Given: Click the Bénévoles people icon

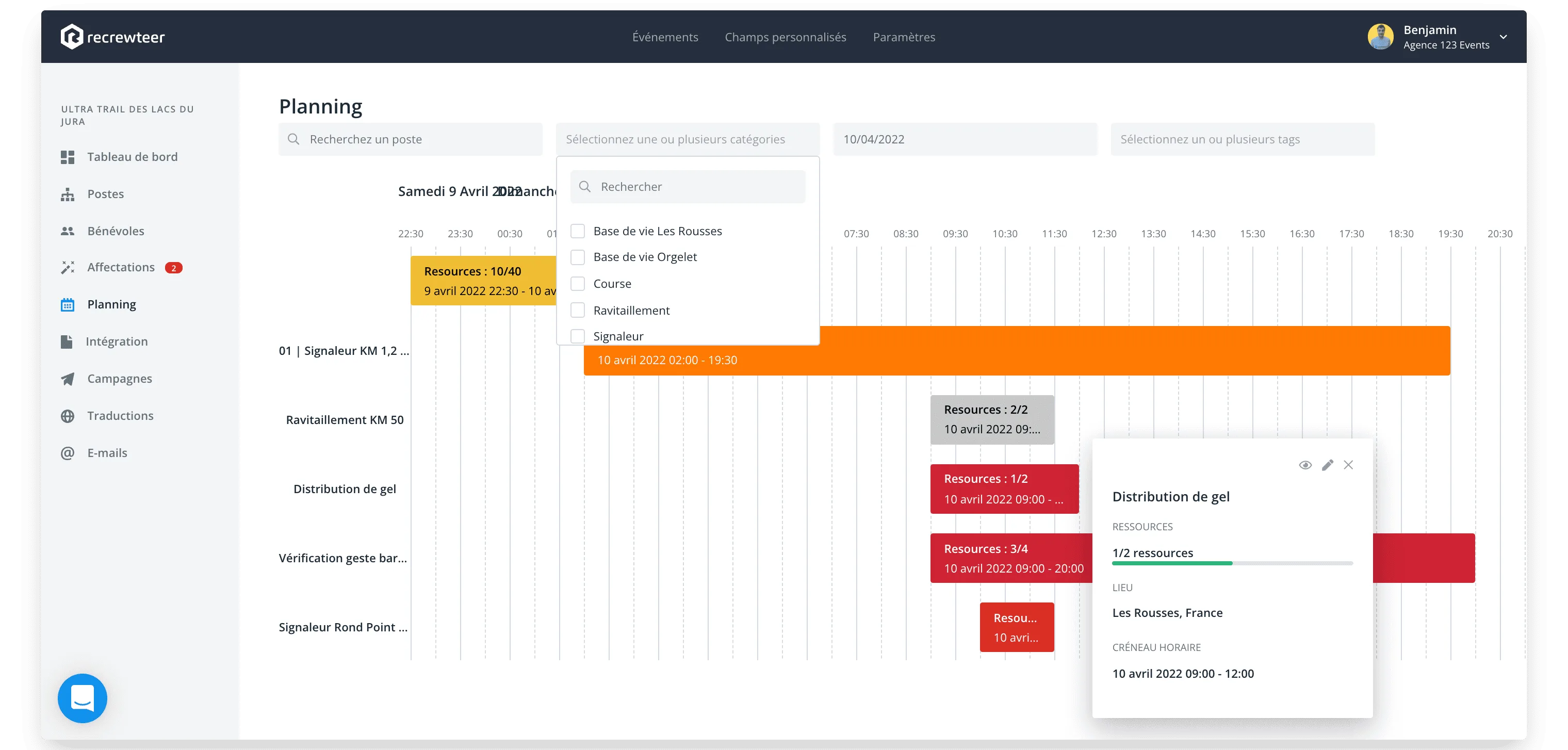Looking at the screenshot, I should click(68, 231).
